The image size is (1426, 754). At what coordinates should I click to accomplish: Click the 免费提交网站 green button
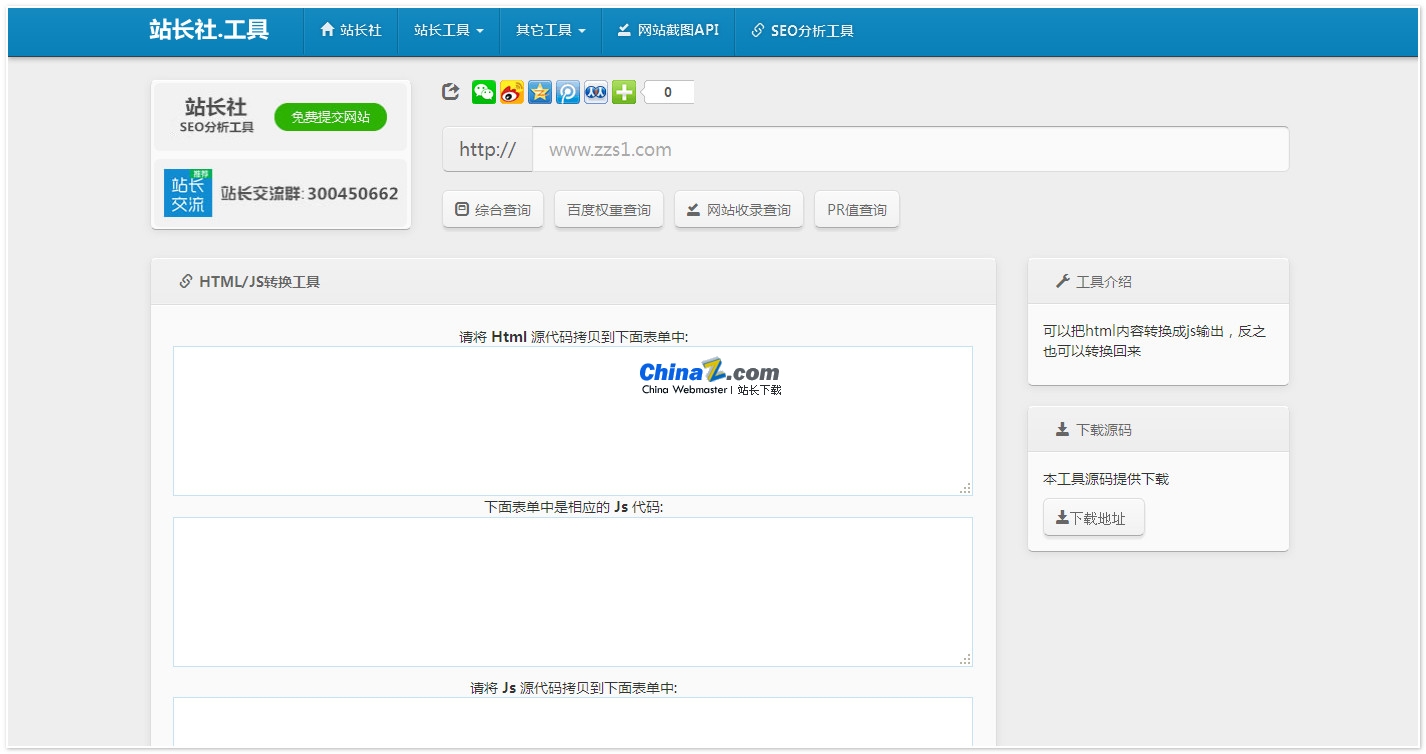(330, 117)
